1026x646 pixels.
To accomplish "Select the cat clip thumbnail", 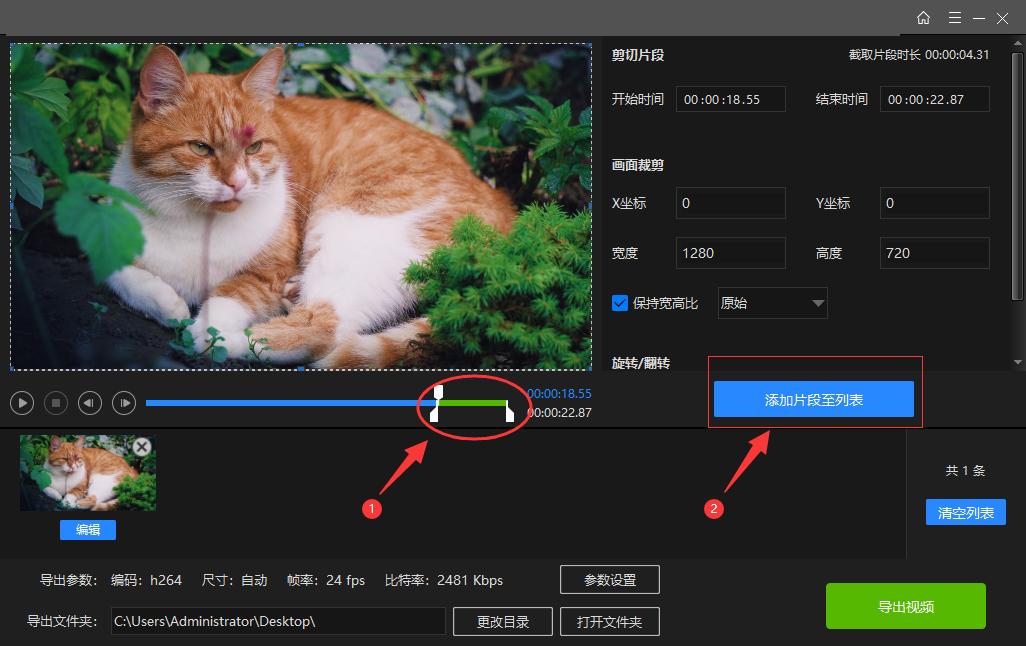I will [87, 471].
